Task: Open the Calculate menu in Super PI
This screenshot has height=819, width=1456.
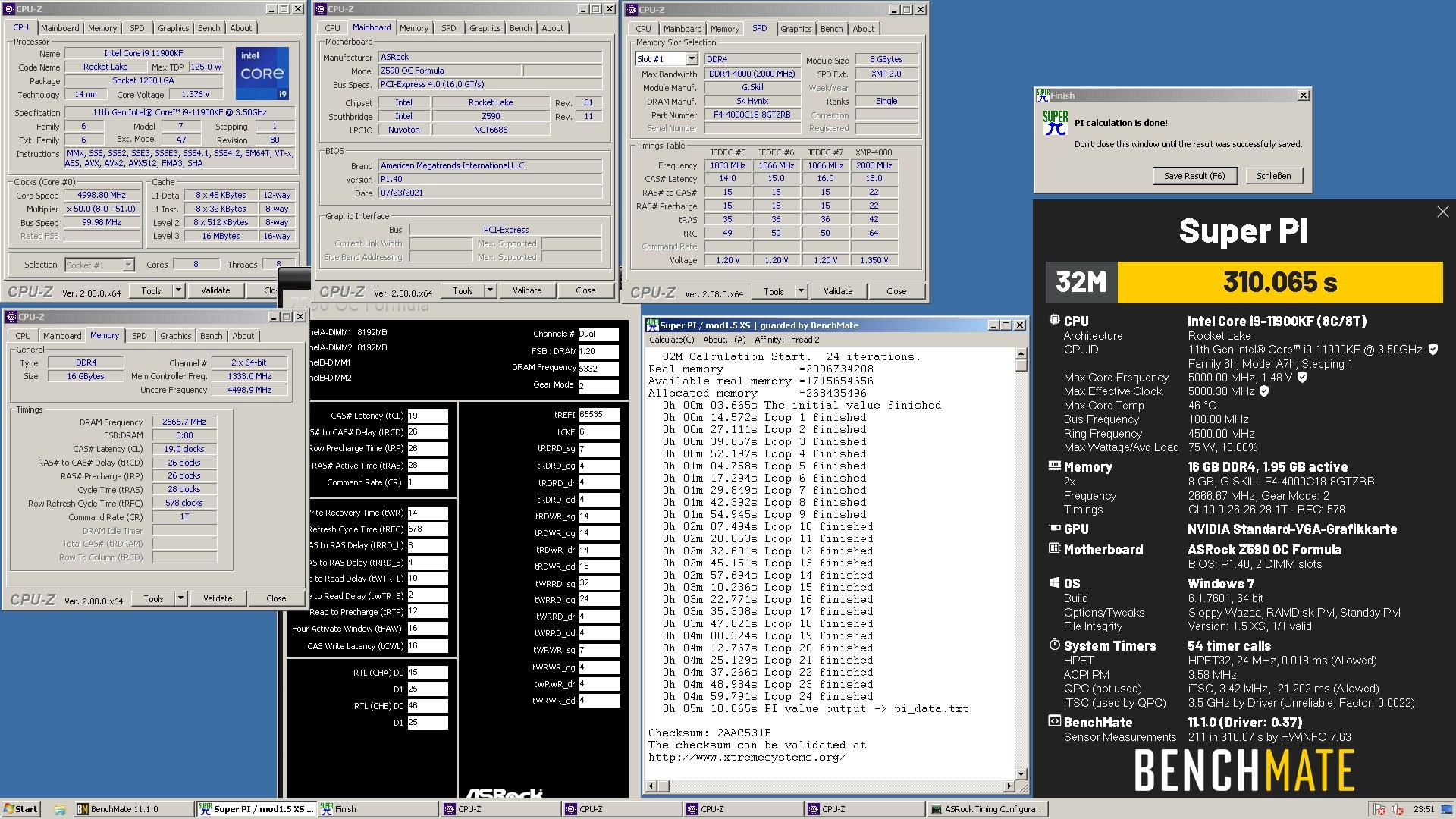Action: [x=671, y=340]
